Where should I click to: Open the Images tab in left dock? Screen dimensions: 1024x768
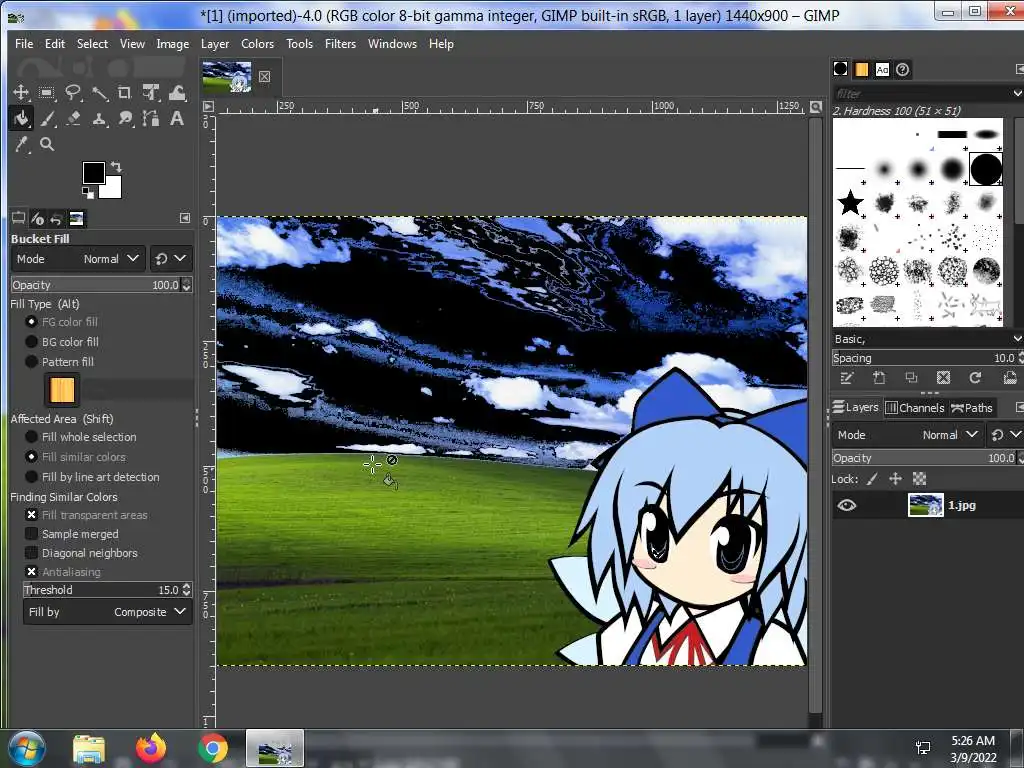[x=76, y=218]
